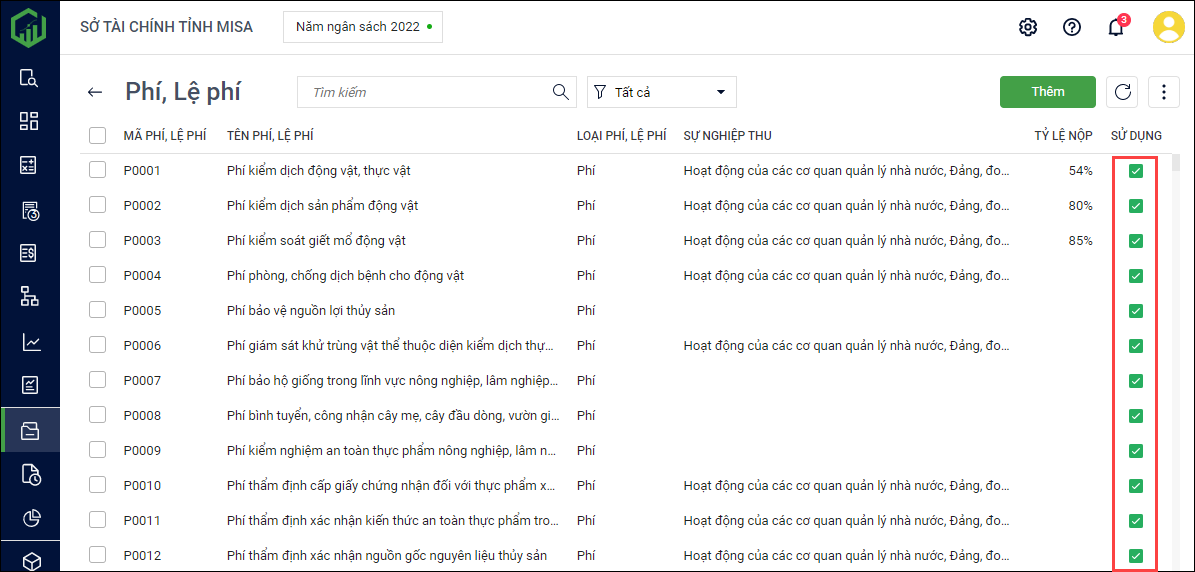Open the line chart icon in the sidebar
The height and width of the screenshot is (572, 1195).
pyautogui.click(x=30, y=342)
